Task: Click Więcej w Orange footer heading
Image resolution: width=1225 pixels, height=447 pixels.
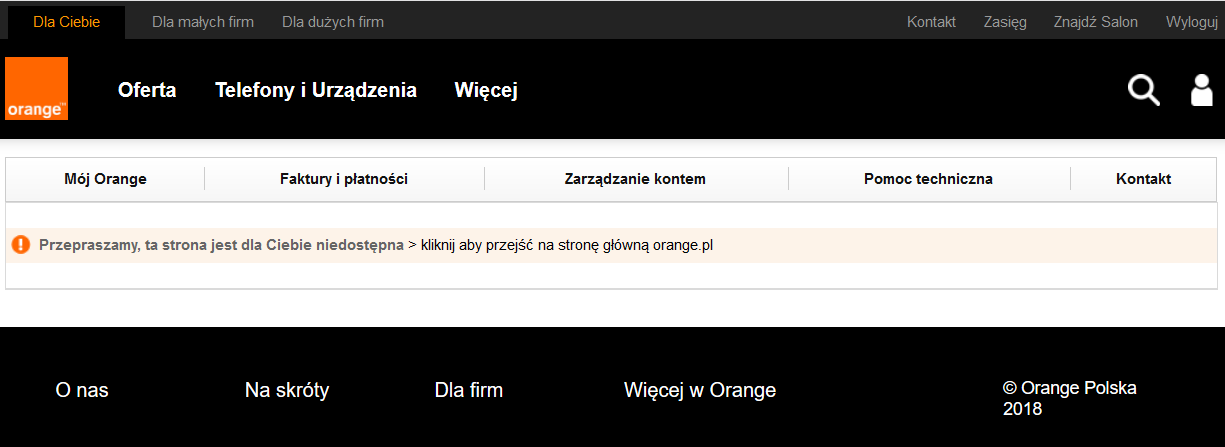Action: pyautogui.click(x=700, y=390)
